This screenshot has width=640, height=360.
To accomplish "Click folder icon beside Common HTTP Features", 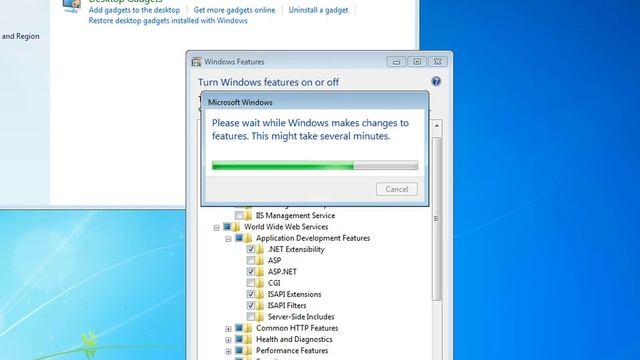I will point(248,328).
